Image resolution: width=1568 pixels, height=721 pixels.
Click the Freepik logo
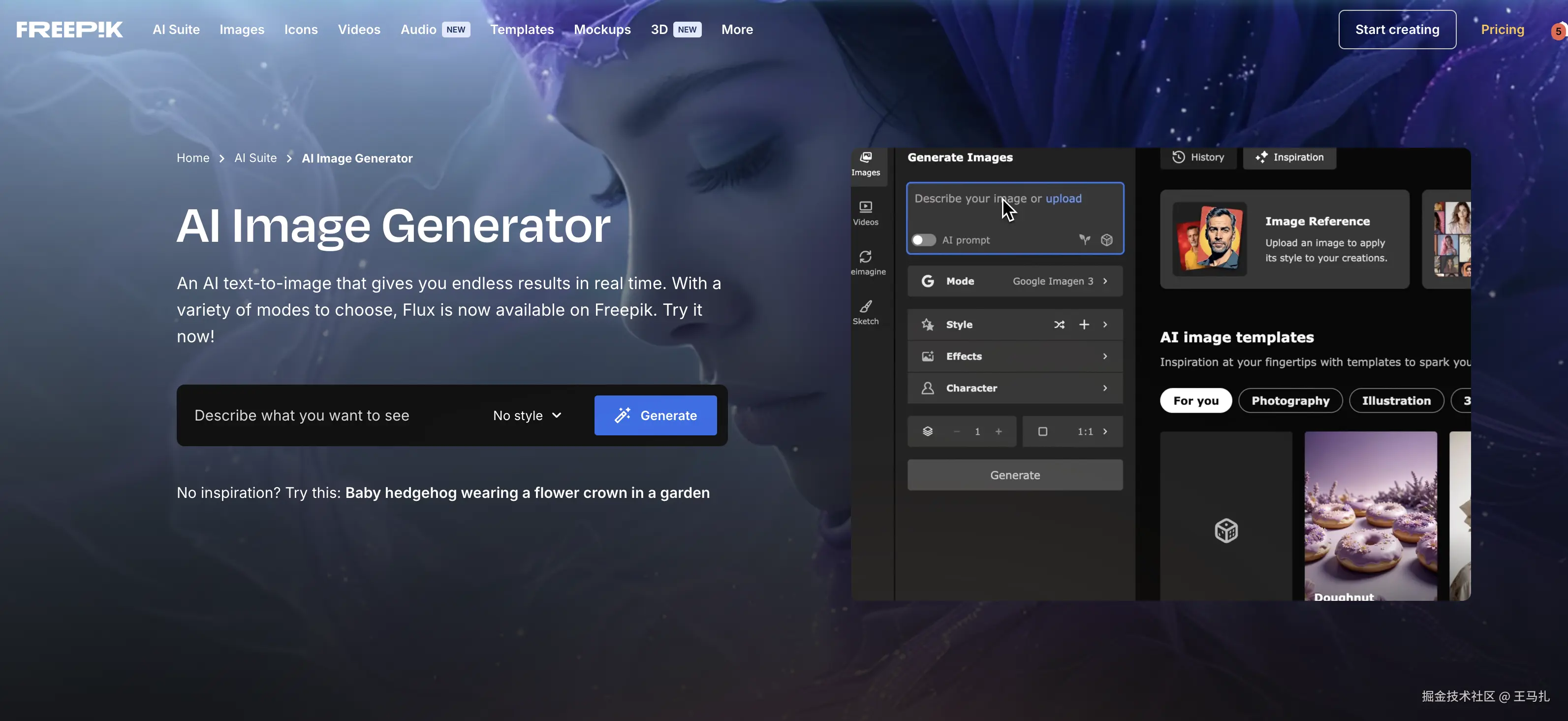coord(69,29)
